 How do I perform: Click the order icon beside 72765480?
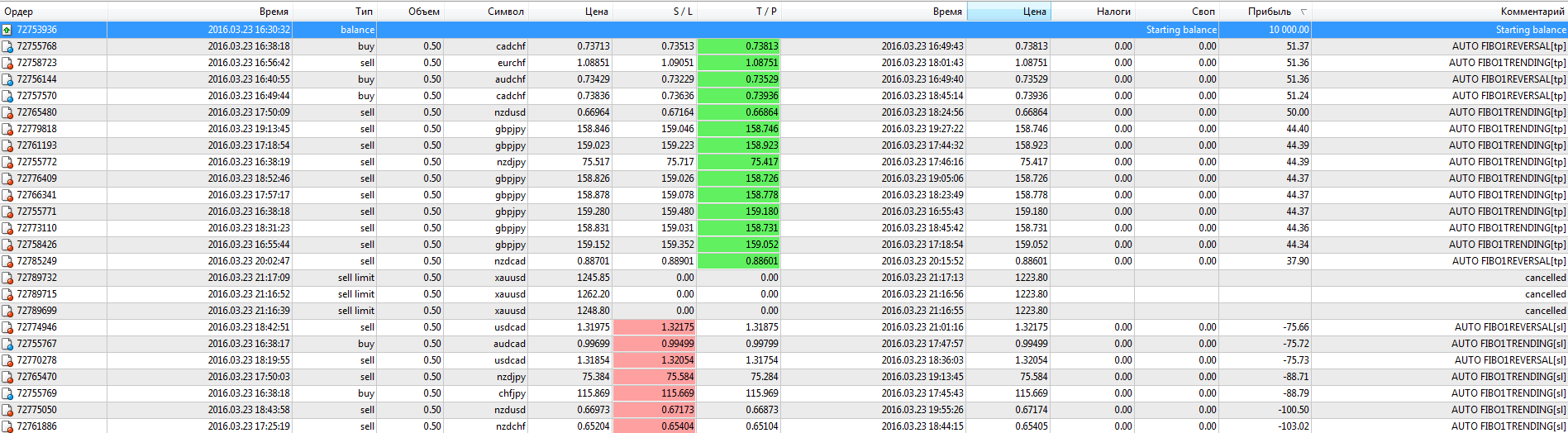click(x=7, y=112)
